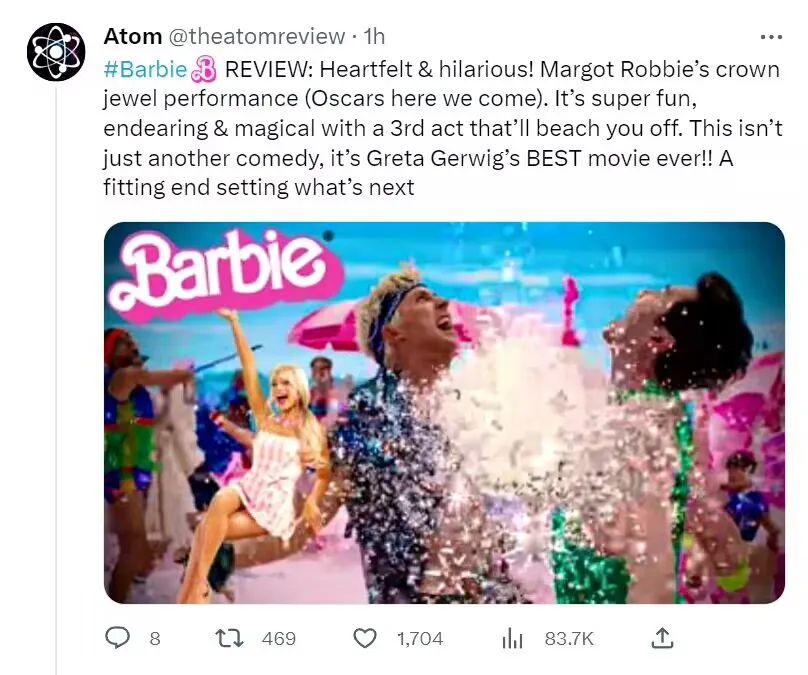Like the tweet with the heart
Viewport: 808px width, 675px height.
click(x=366, y=637)
